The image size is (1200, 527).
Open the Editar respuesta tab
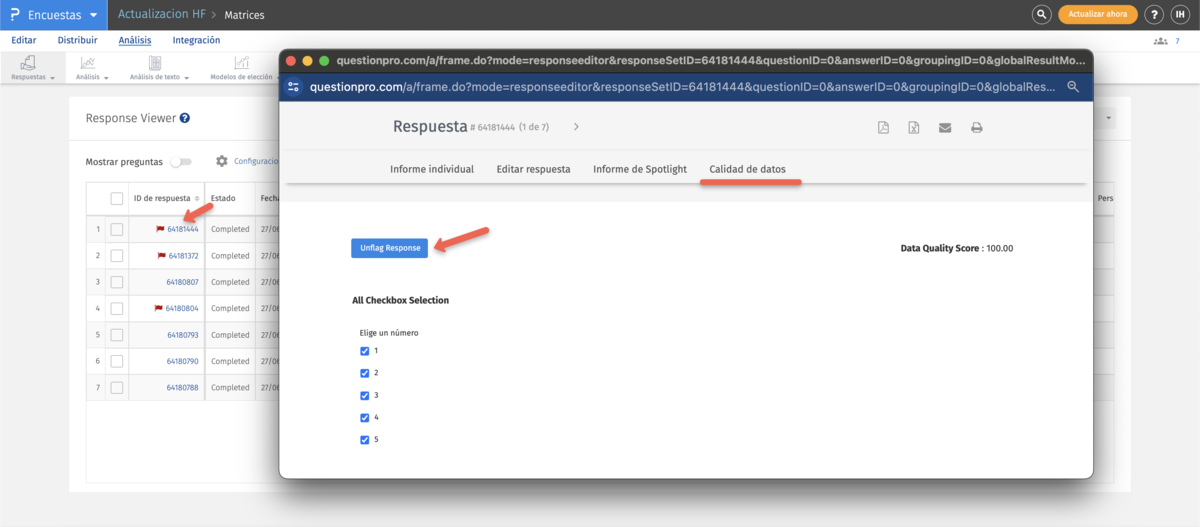pyautogui.click(x=534, y=169)
